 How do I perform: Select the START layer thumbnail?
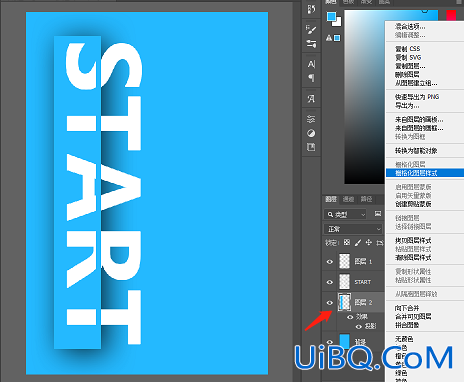tap(344, 282)
